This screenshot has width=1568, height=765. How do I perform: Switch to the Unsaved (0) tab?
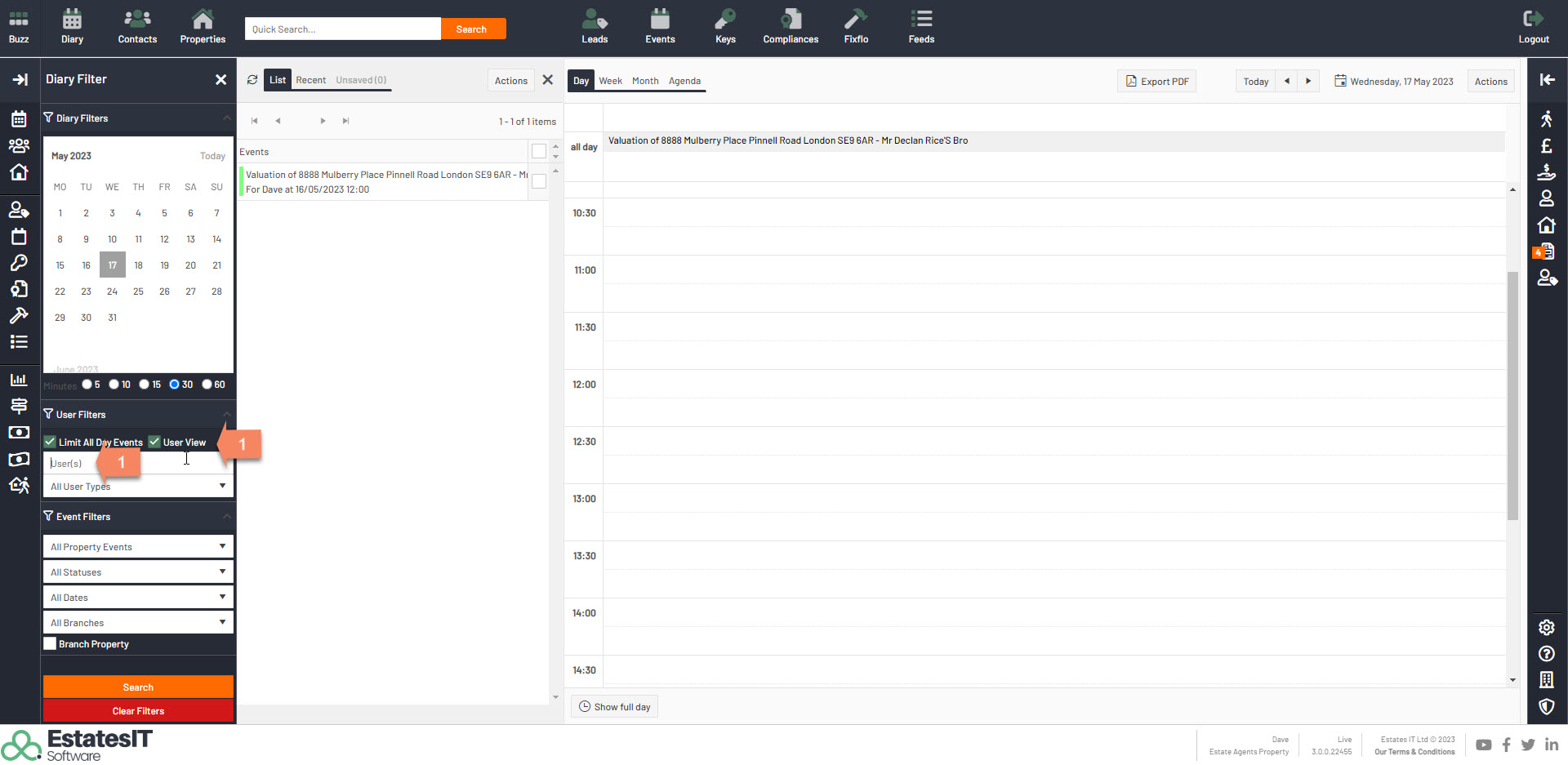pyautogui.click(x=361, y=80)
